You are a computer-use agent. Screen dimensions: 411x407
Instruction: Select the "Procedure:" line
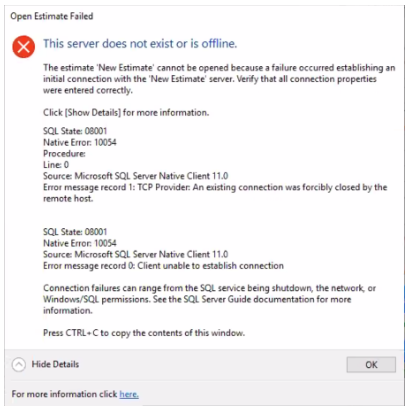point(64,154)
